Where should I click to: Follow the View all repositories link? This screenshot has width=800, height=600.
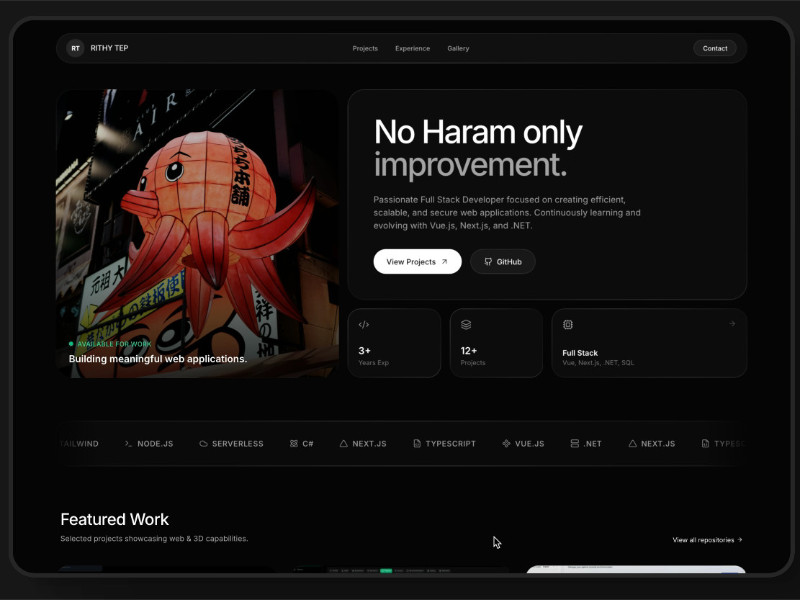point(707,540)
